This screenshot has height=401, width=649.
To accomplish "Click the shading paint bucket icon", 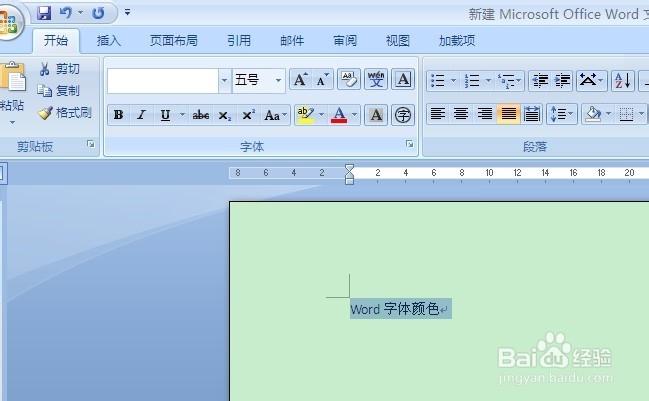I will click(x=593, y=114).
